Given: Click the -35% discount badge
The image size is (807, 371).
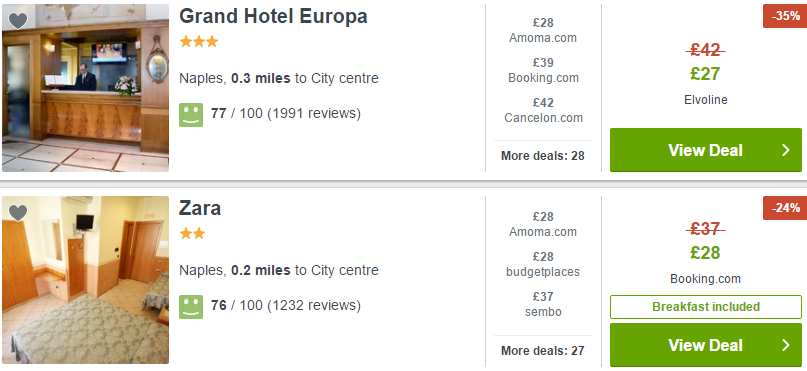Looking at the screenshot, I should [785, 16].
